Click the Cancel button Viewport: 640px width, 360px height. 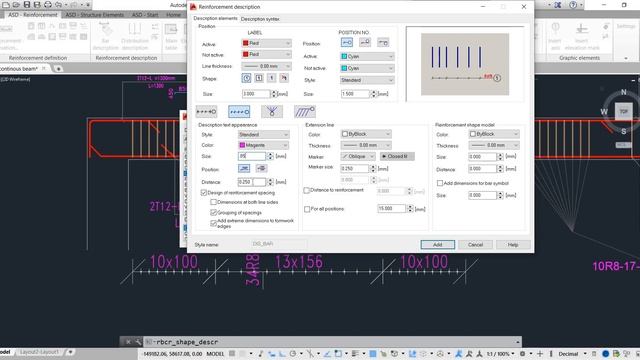[475, 244]
